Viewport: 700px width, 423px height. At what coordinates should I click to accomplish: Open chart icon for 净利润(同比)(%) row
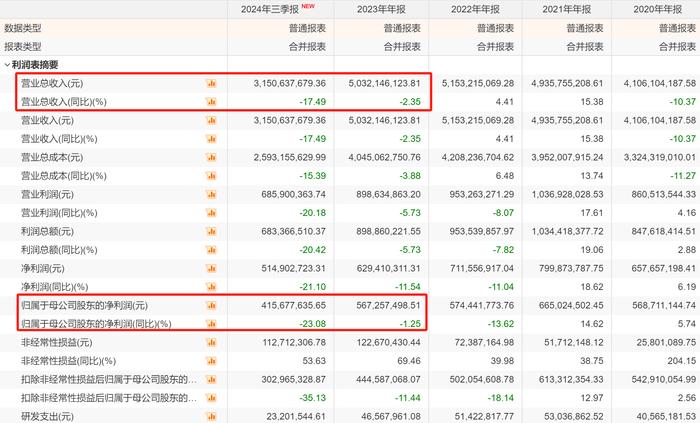(211, 287)
